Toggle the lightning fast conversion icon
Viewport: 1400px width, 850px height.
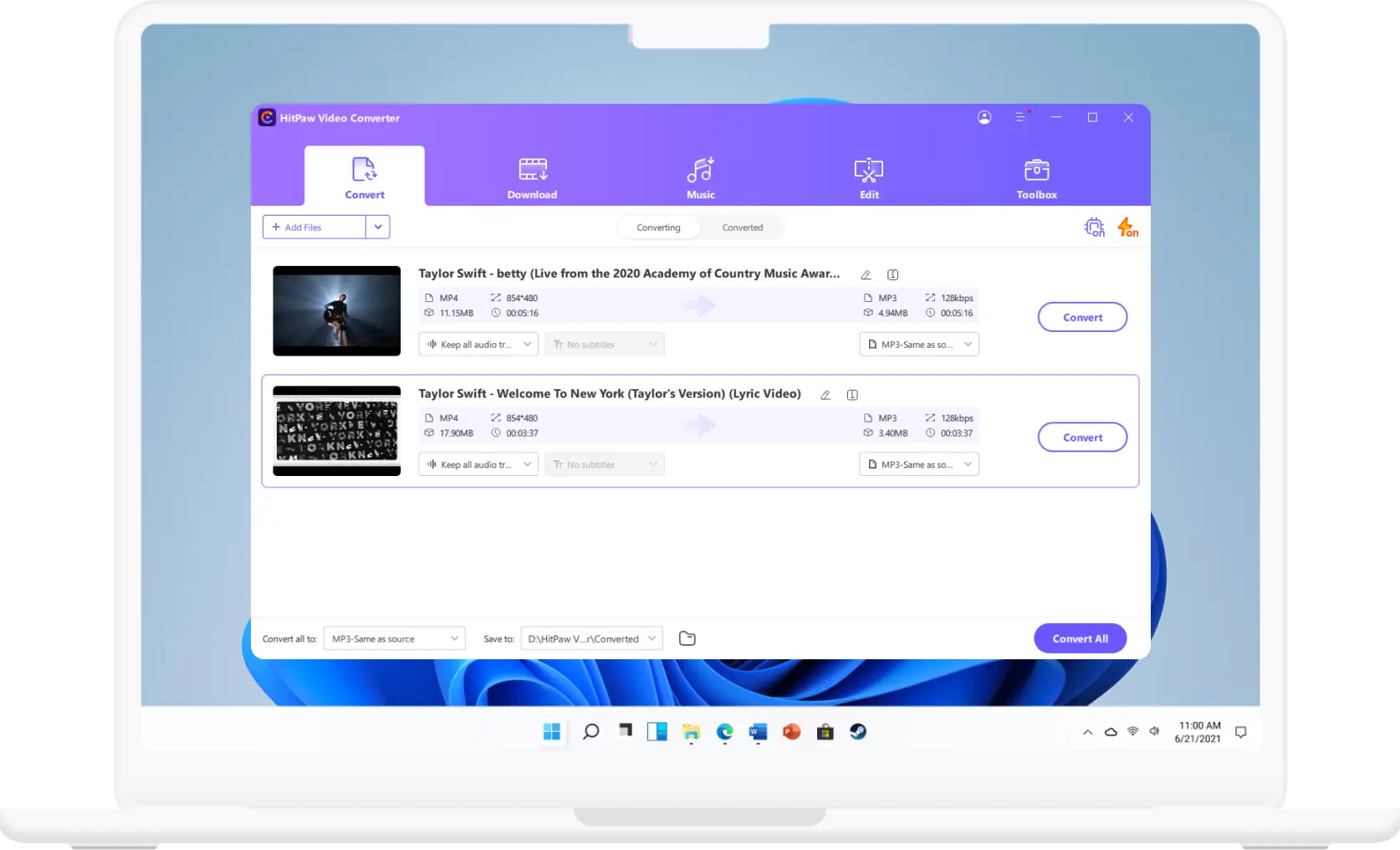click(1127, 227)
